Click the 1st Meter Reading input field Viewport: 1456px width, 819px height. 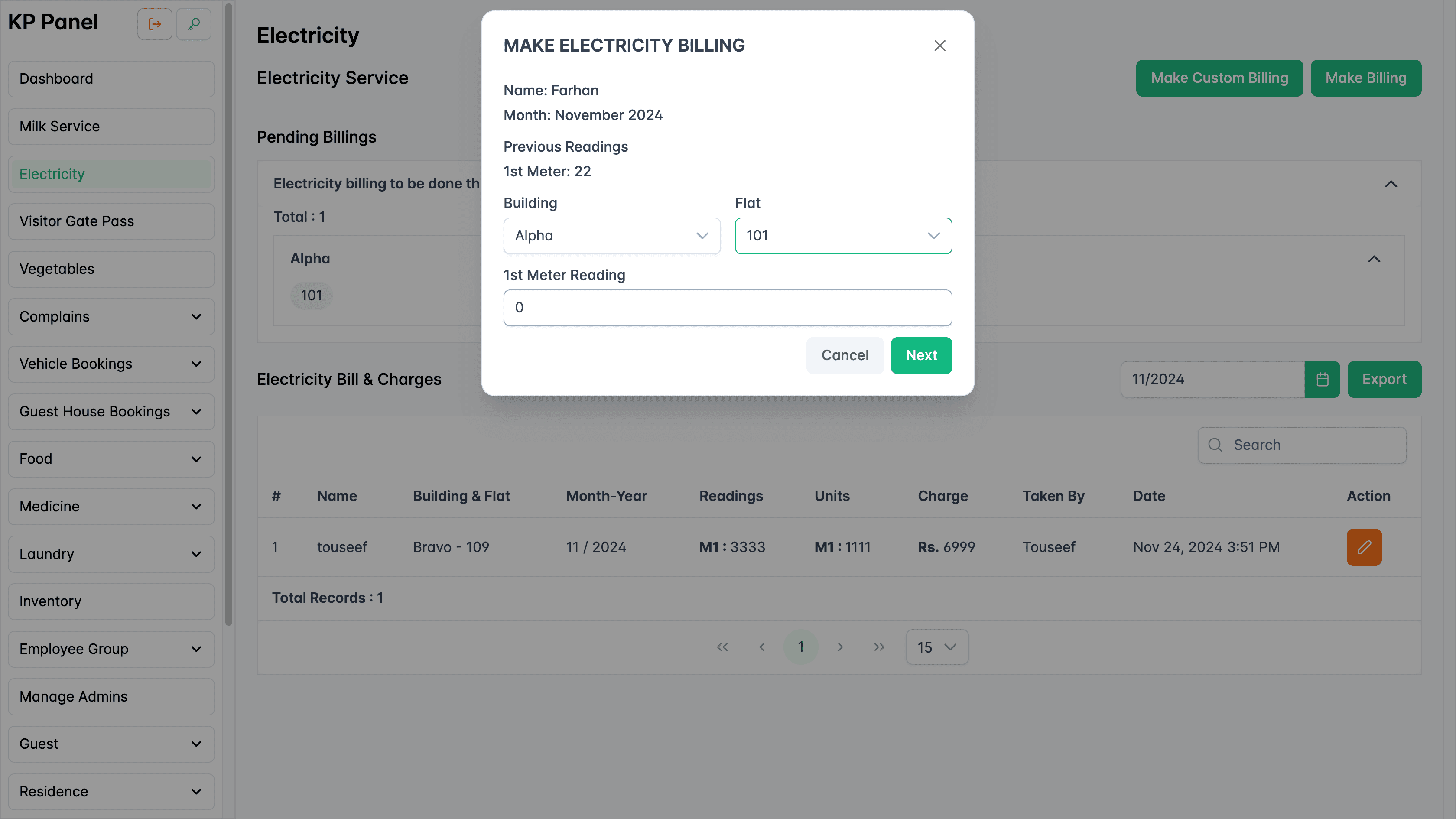[x=728, y=308]
